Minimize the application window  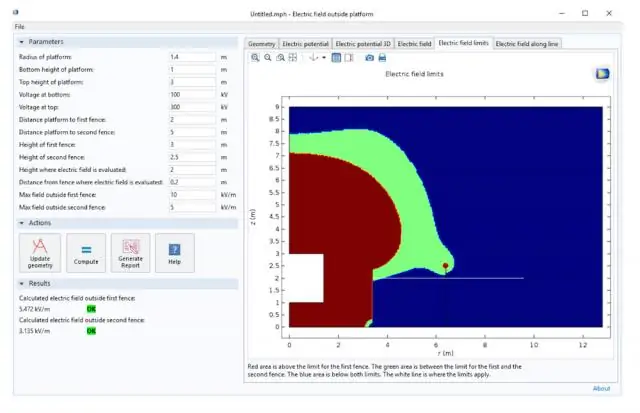point(562,13)
